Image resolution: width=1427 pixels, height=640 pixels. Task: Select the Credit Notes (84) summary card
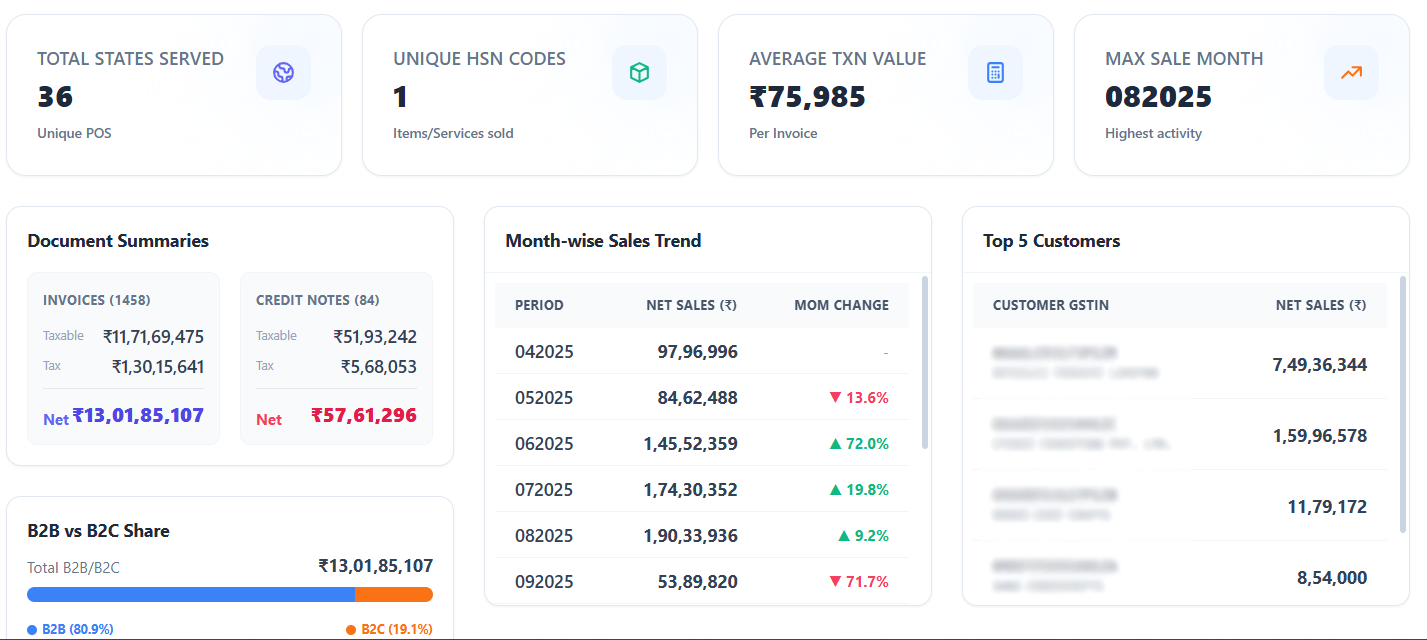point(336,358)
